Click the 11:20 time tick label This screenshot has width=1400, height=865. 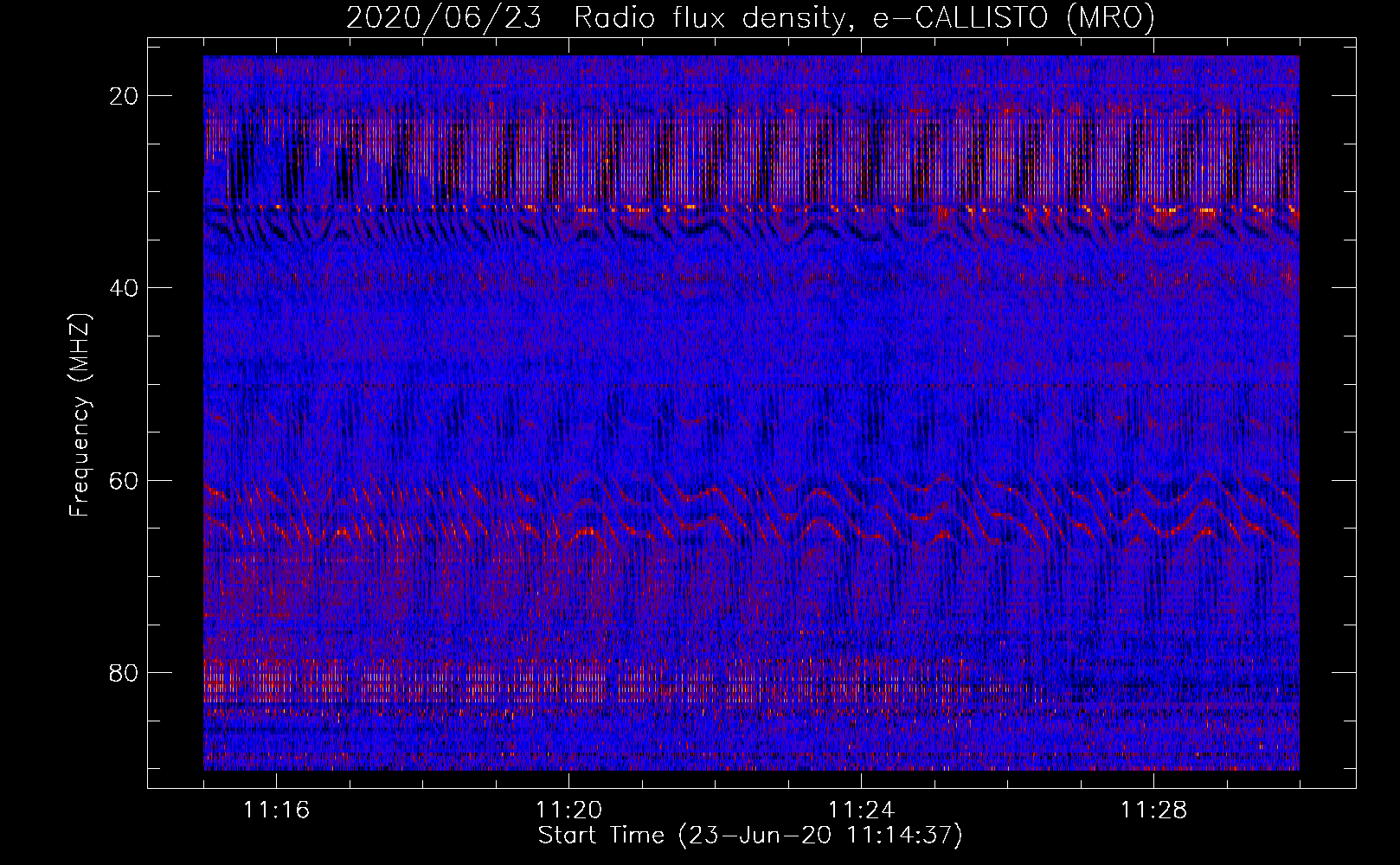pos(568,810)
